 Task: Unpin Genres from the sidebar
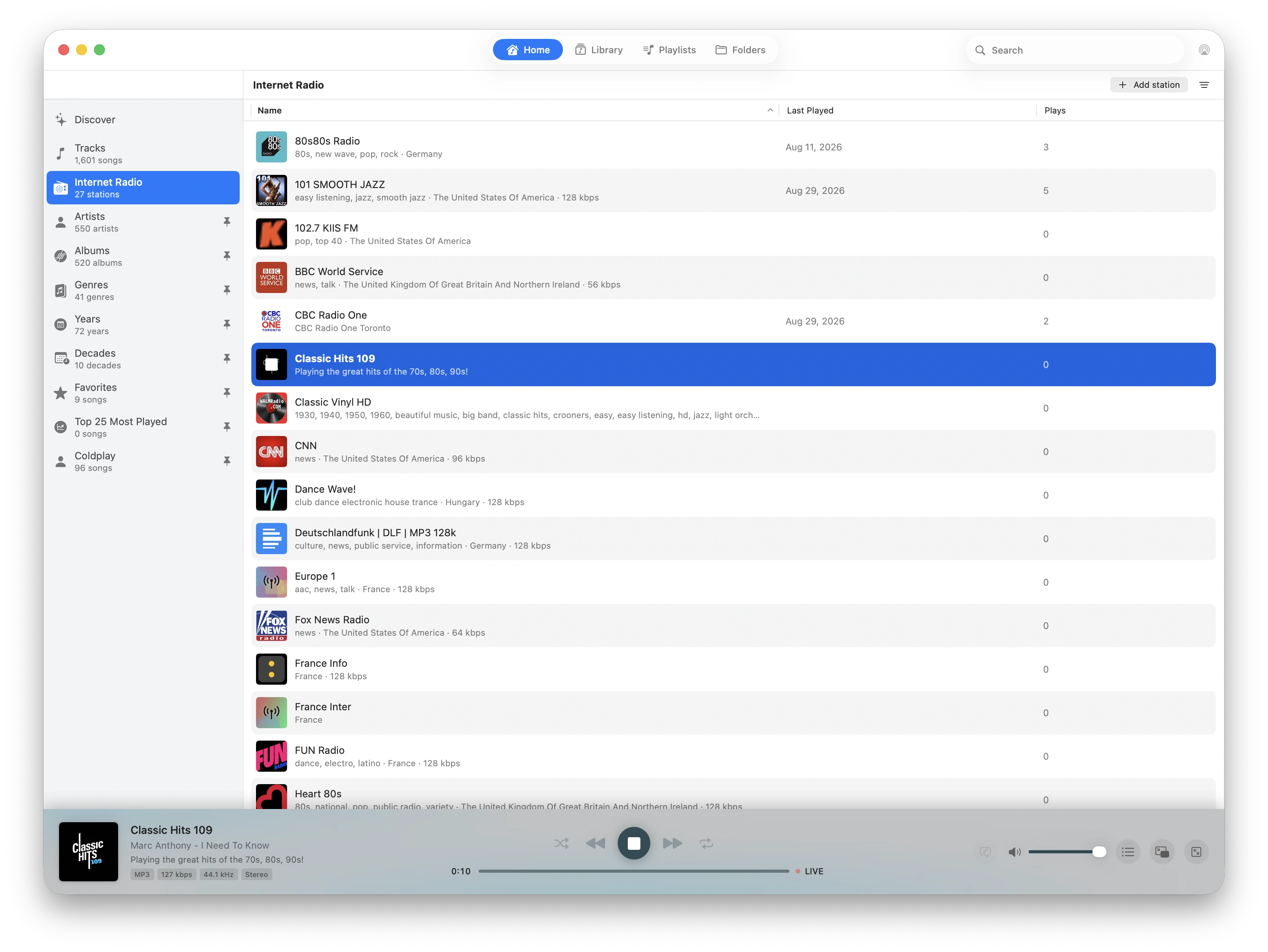(227, 290)
